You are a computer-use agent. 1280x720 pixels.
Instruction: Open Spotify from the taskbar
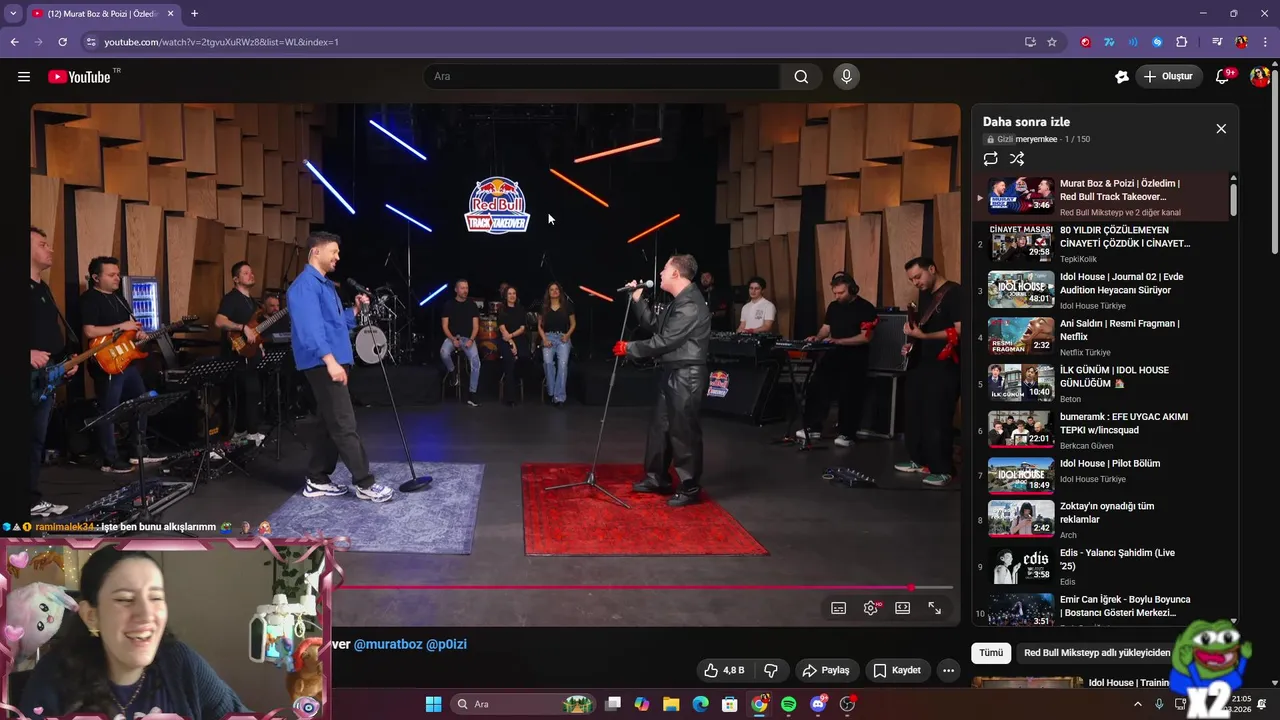pos(788,704)
